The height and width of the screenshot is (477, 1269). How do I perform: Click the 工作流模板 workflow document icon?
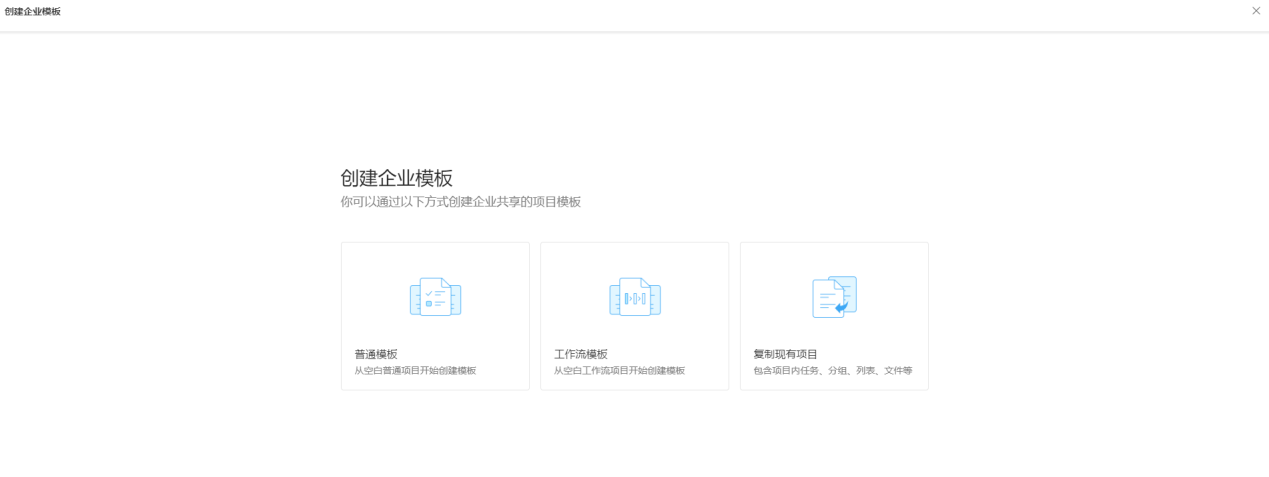(635, 297)
